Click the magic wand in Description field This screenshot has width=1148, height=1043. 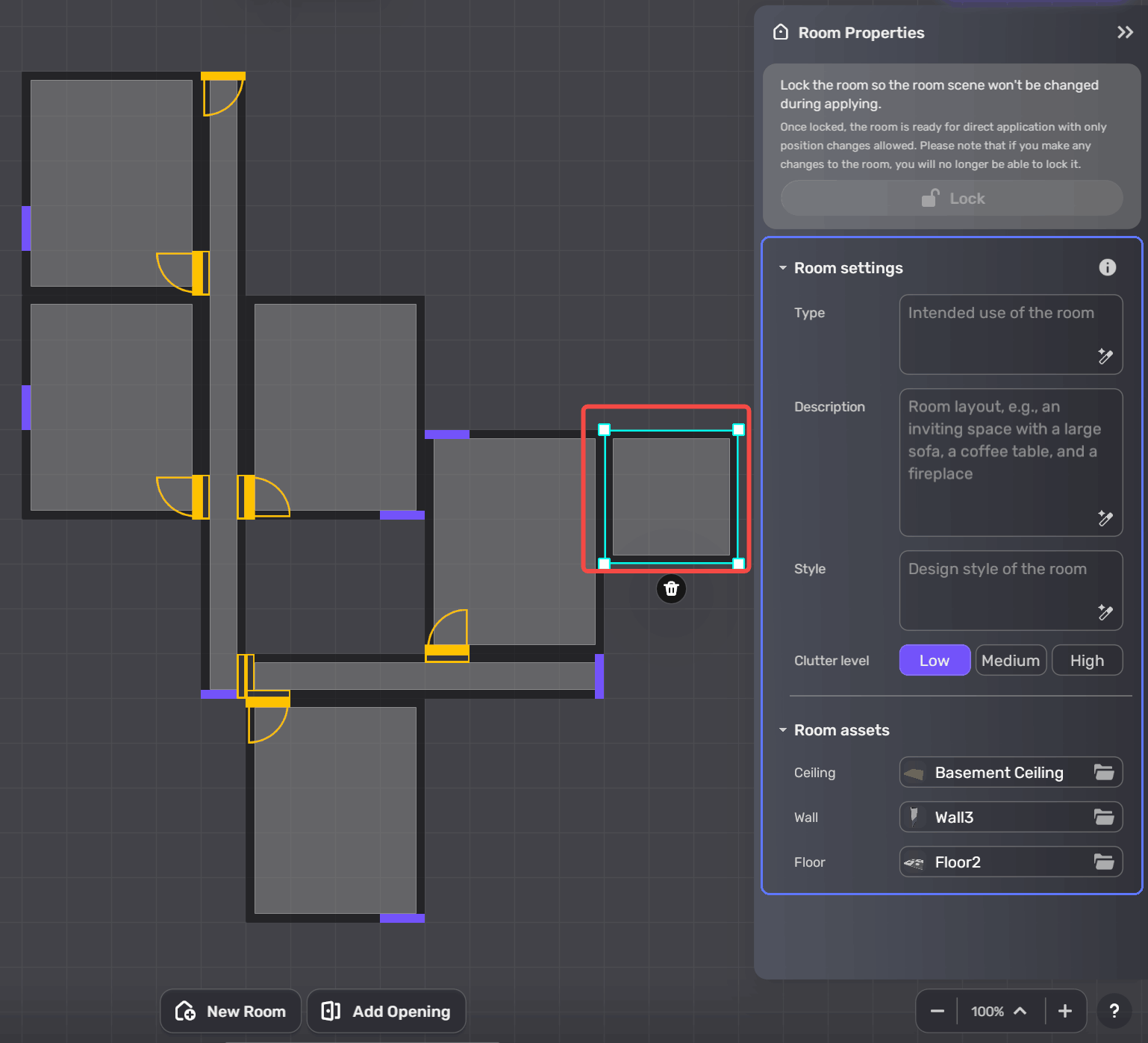click(x=1105, y=518)
